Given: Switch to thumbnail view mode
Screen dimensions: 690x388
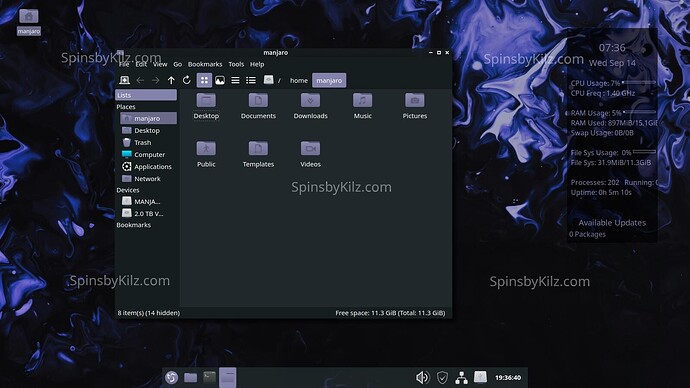Looking at the screenshot, I should click(x=220, y=80).
